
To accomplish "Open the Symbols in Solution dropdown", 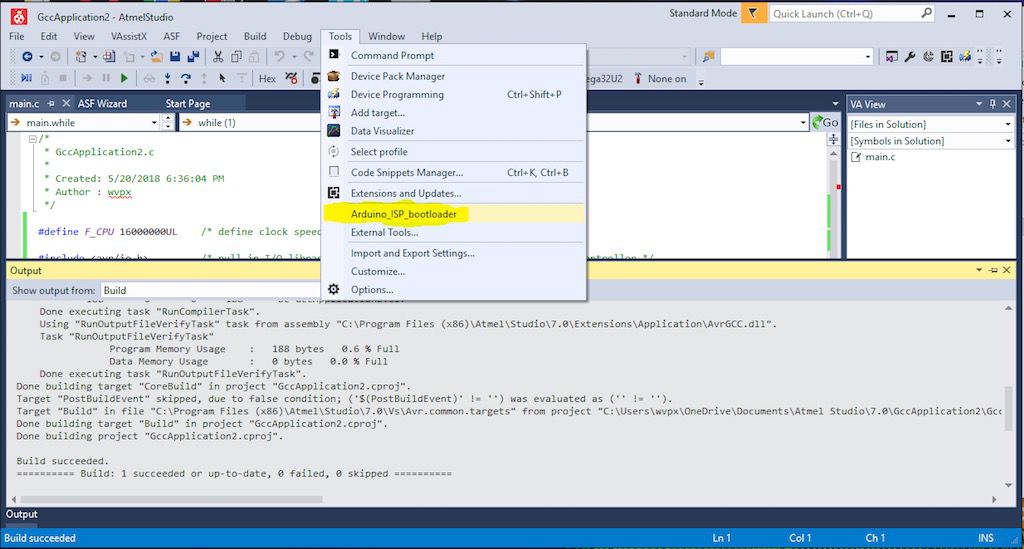I will point(1008,141).
